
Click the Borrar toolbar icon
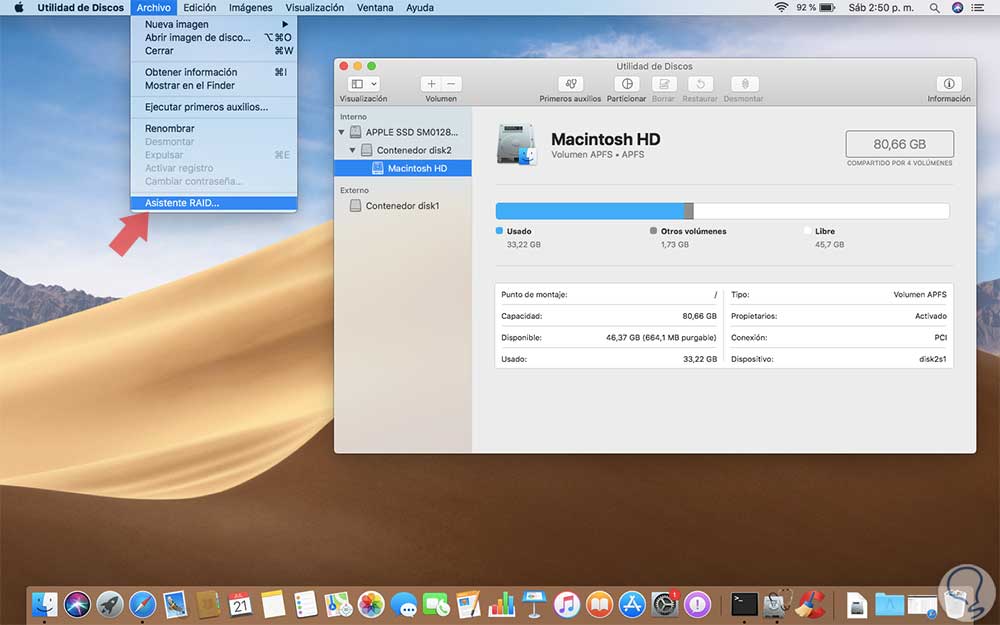[x=663, y=84]
